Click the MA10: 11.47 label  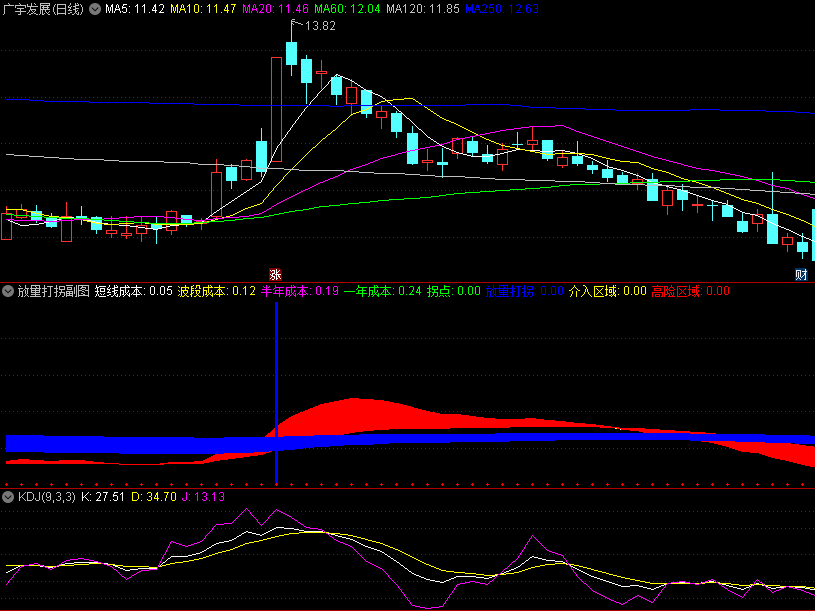(203, 9)
